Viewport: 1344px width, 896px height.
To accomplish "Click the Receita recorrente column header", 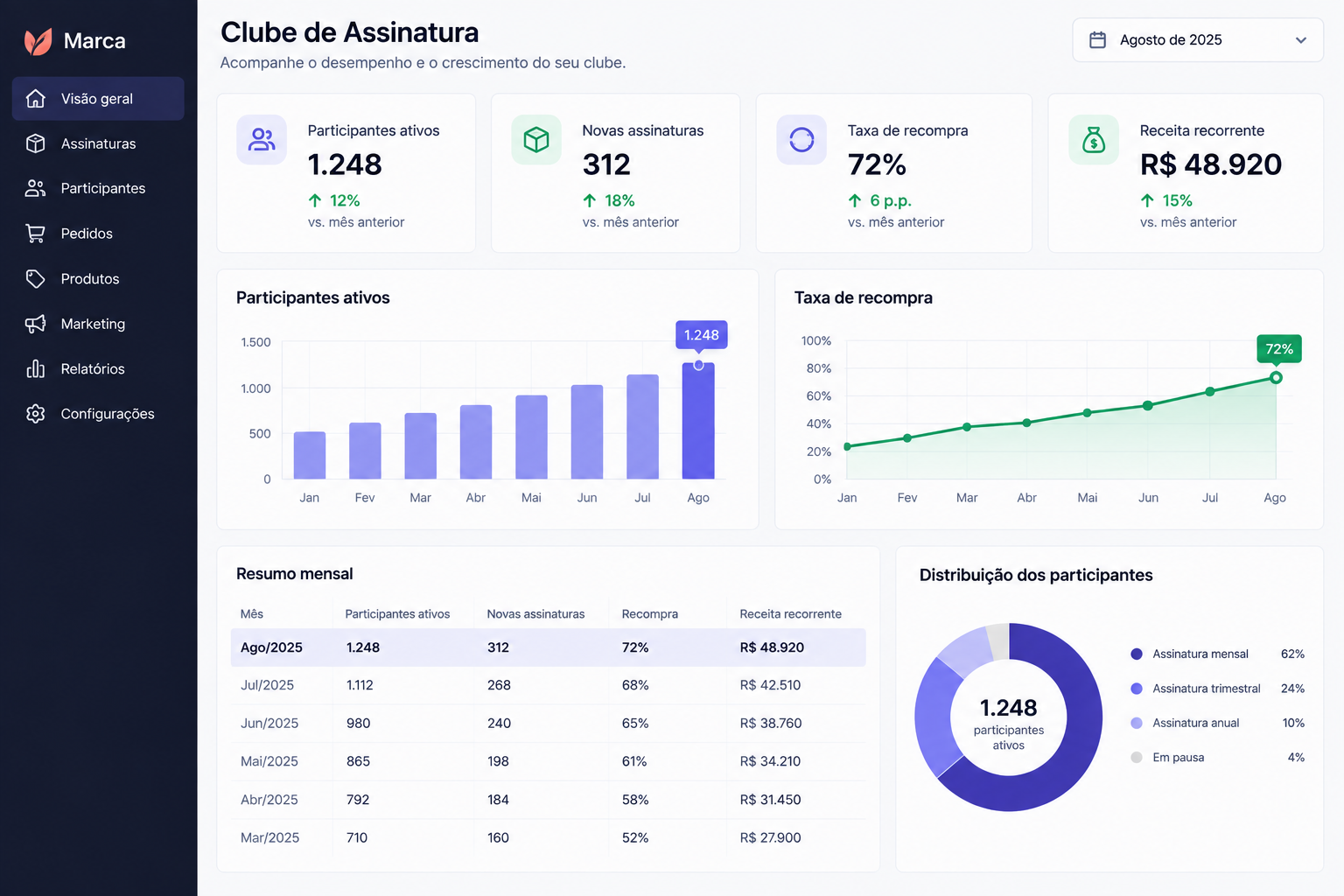I will pyautogui.click(x=791, y=614).
